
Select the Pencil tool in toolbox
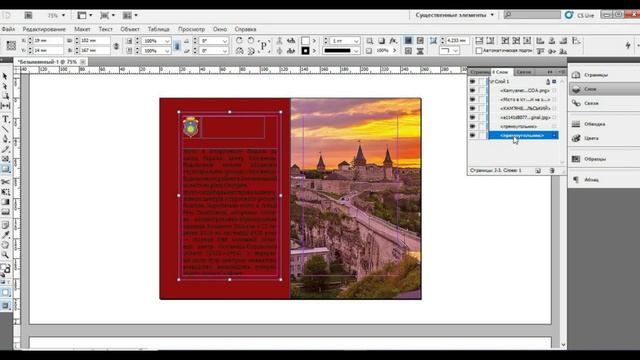(5, 149)
